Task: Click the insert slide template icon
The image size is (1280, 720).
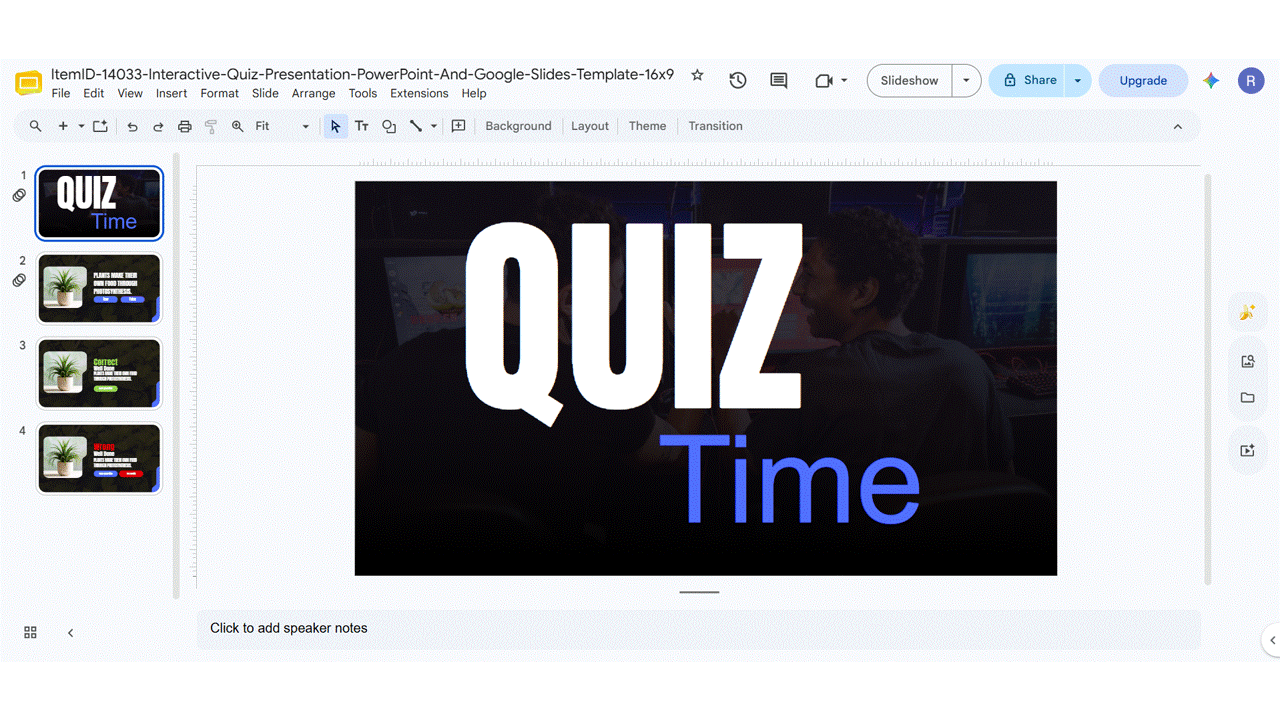Action: tap(100, 126)
